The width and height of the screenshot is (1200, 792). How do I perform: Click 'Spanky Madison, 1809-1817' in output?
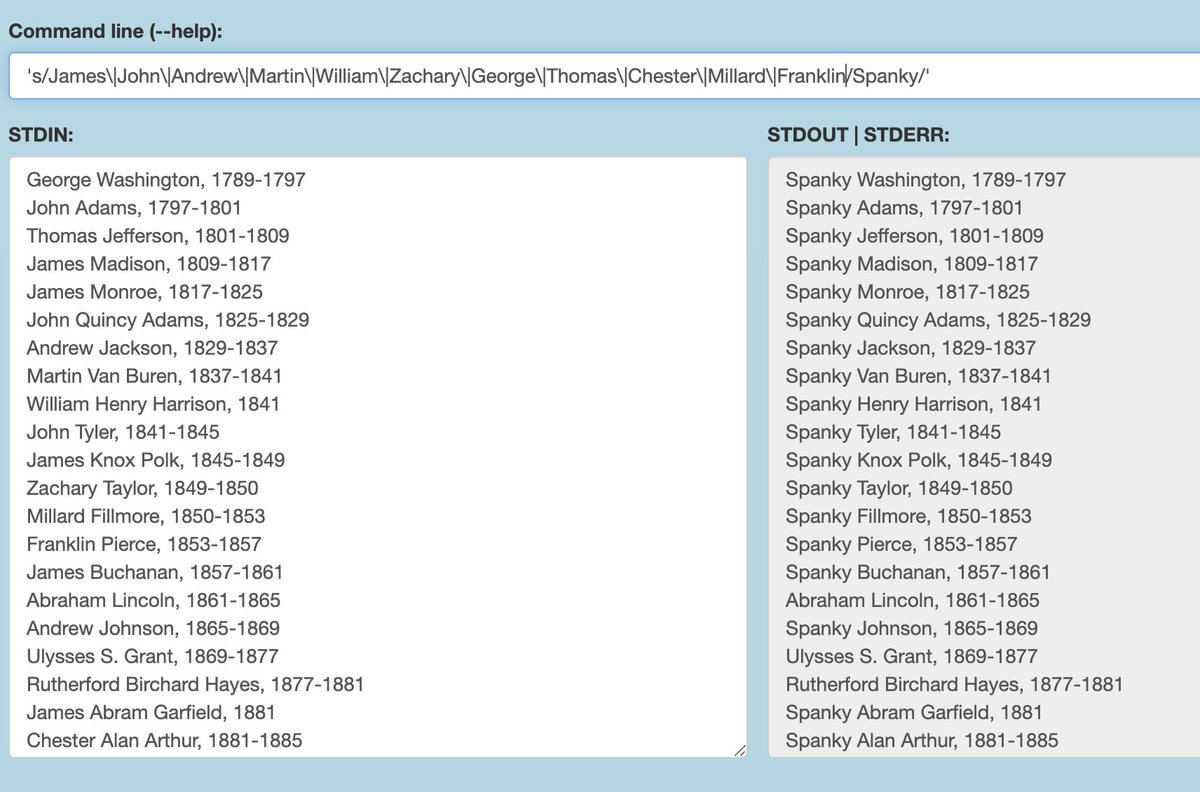click(912, 264)
